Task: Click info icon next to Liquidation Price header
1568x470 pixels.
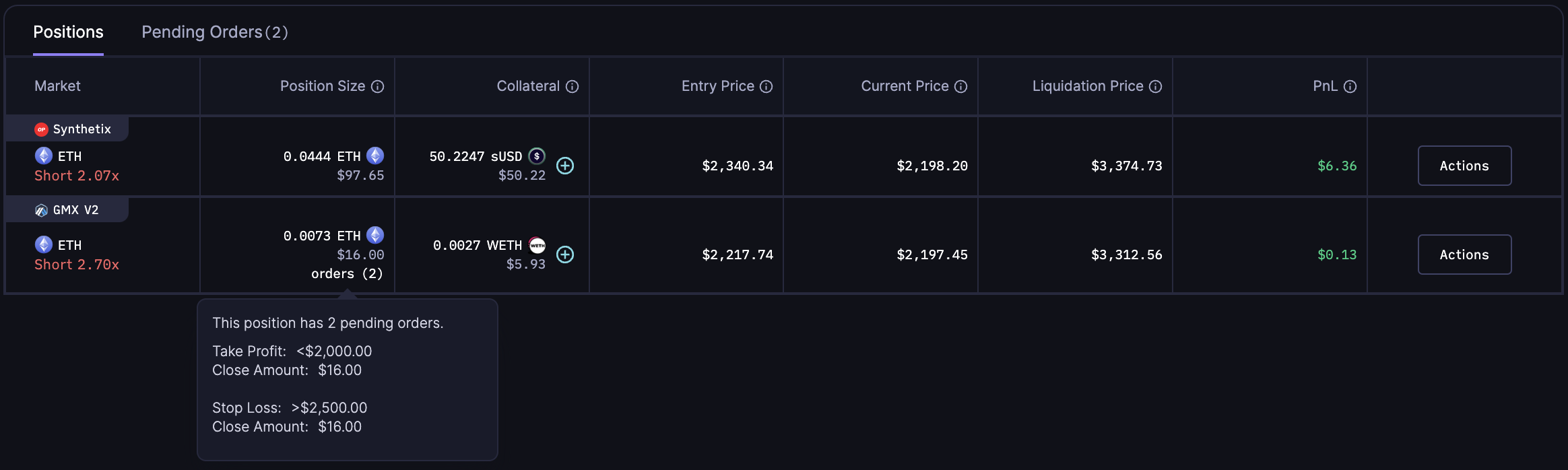Action: point(1156,86)
